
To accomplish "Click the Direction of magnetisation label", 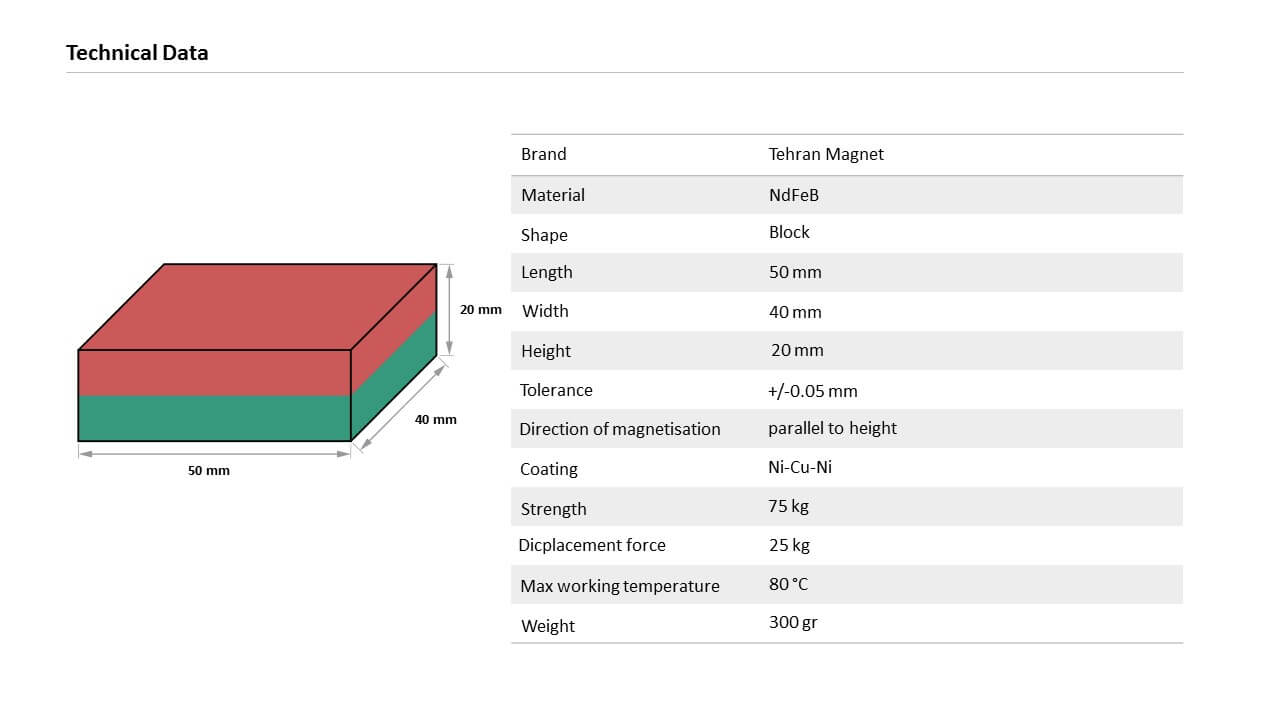I will [620, 429].
